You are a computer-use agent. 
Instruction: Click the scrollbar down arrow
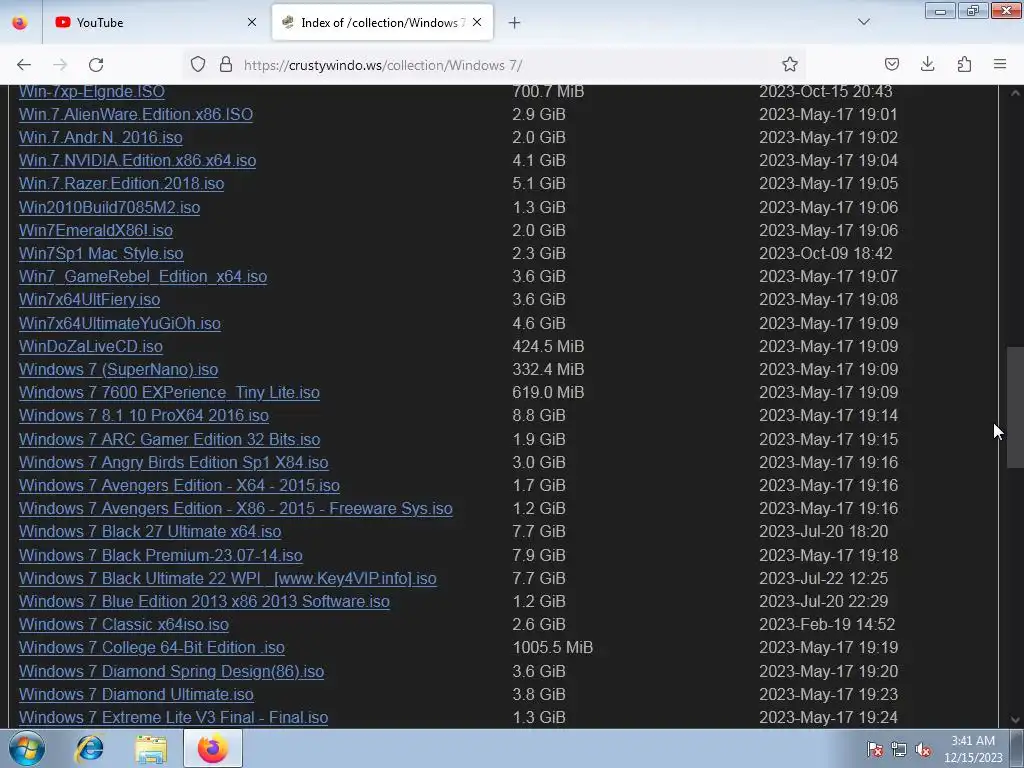(1015, 720)
